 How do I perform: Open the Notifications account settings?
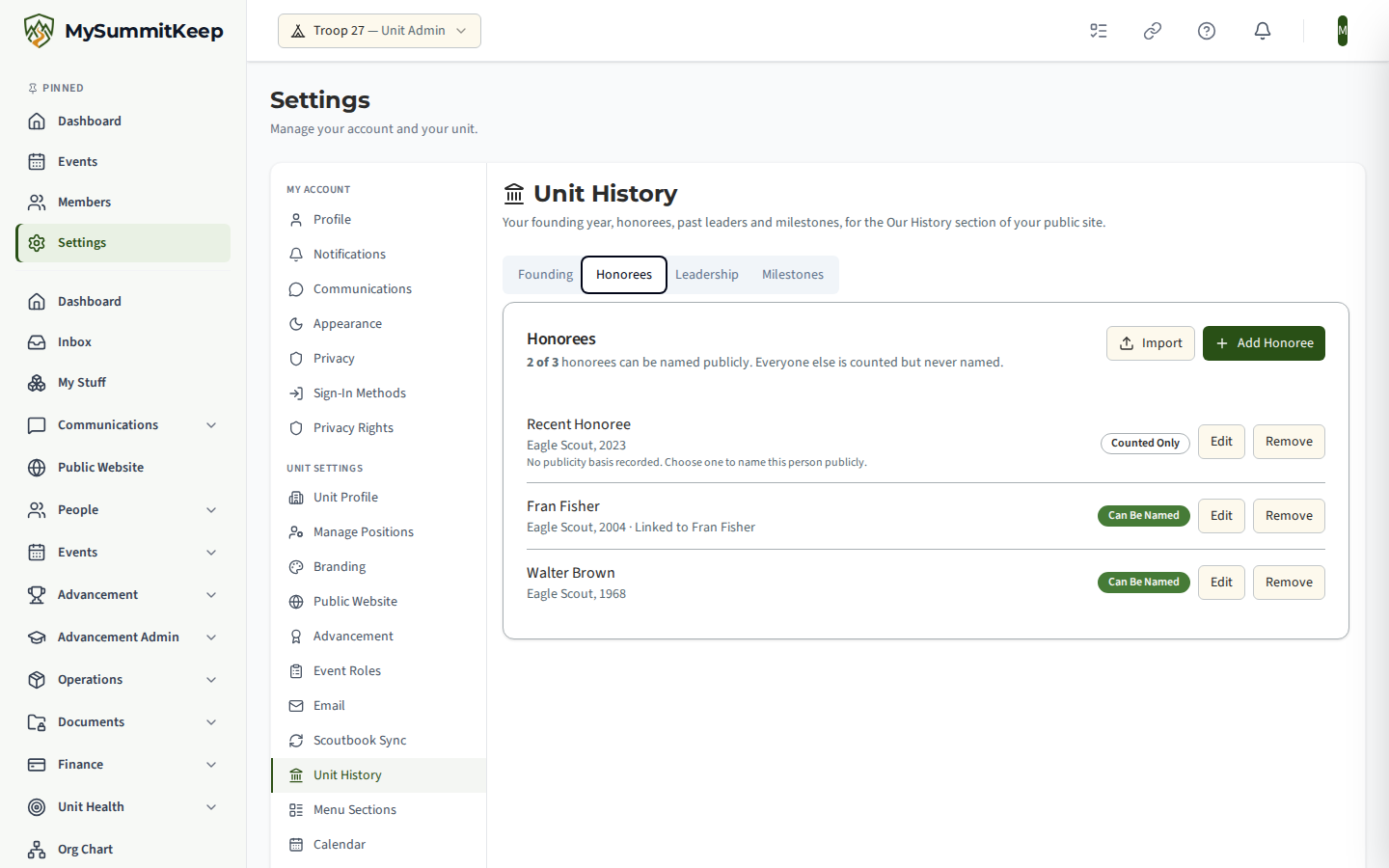click(x=378, y=255)
